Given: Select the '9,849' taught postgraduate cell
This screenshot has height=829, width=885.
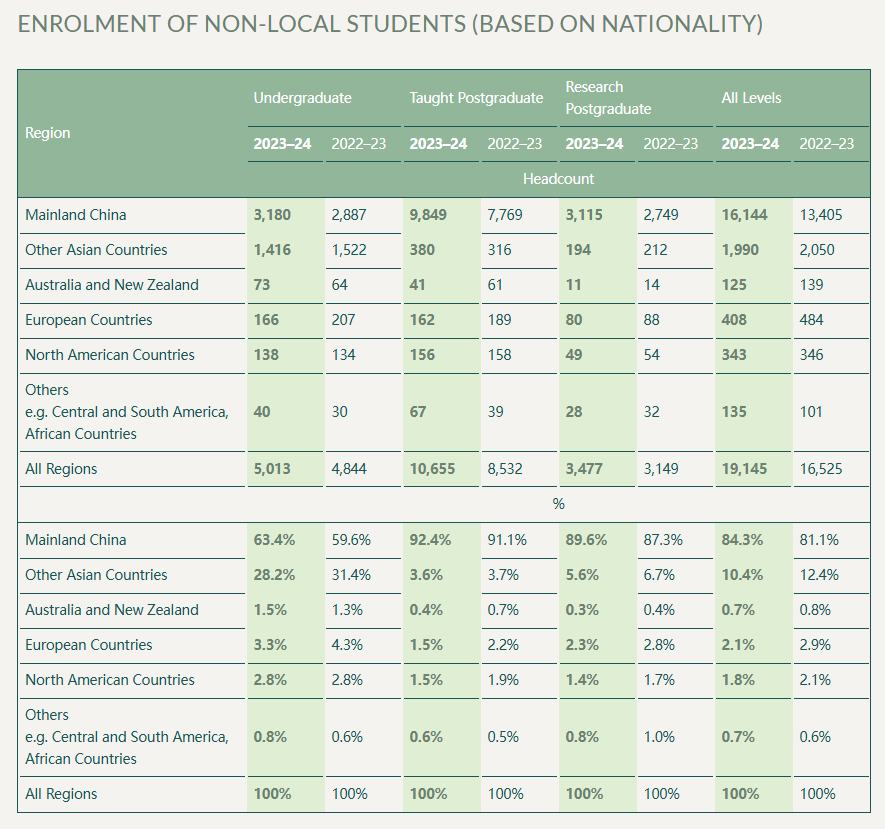Looking at the screenshot, I should (x=428, y=215).
